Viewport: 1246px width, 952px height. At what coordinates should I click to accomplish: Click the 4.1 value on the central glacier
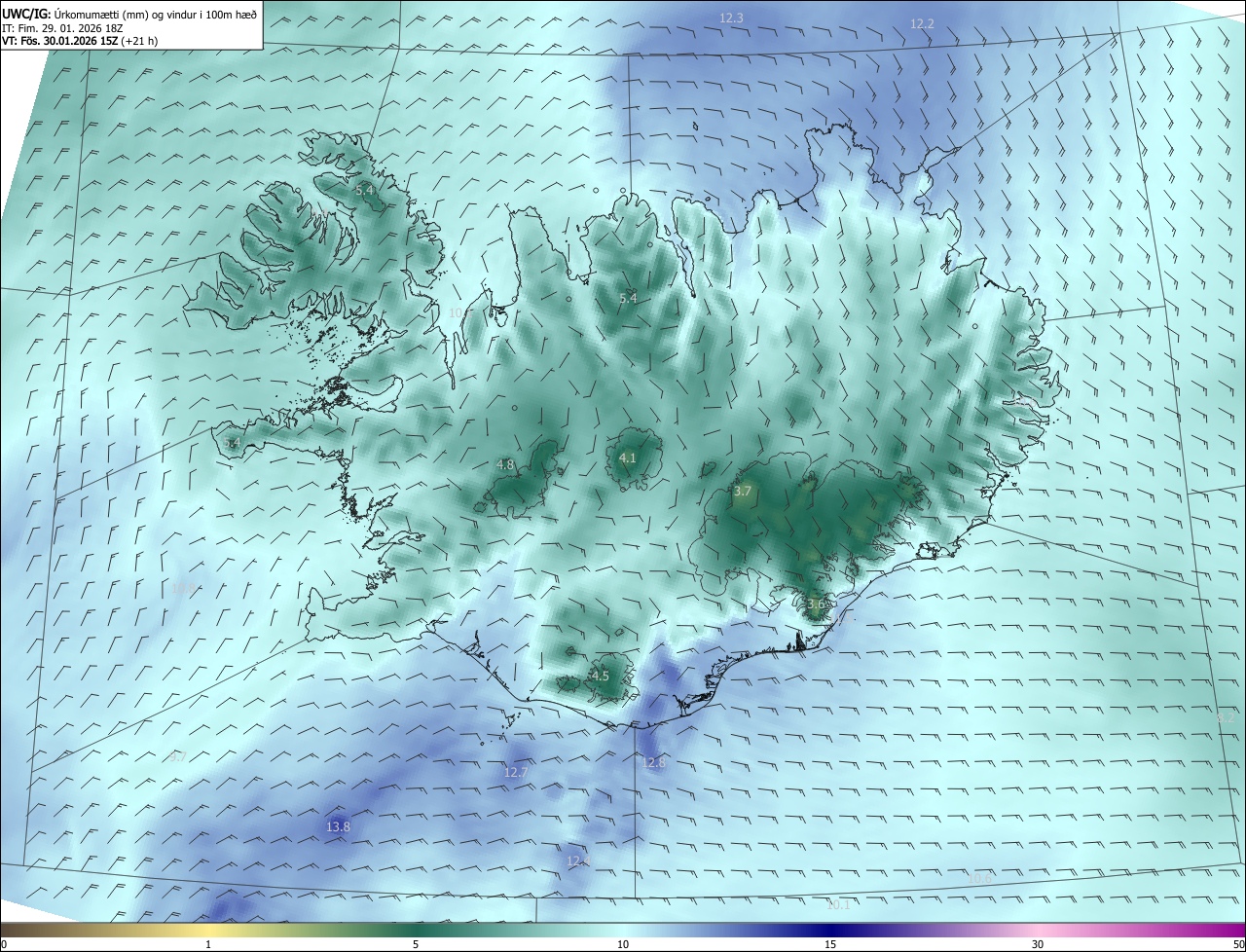point(628,458)
